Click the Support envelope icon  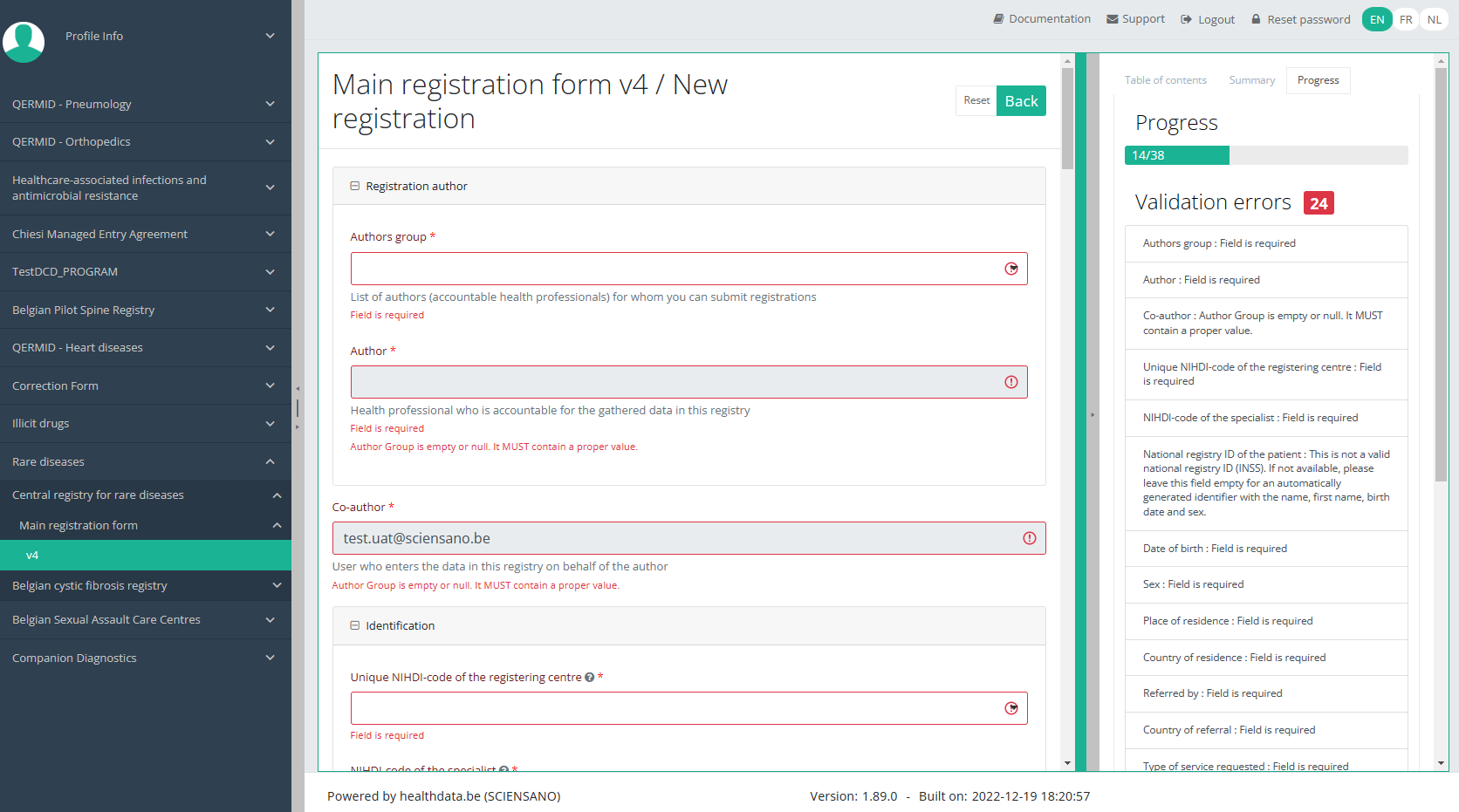pos(1112,19)
